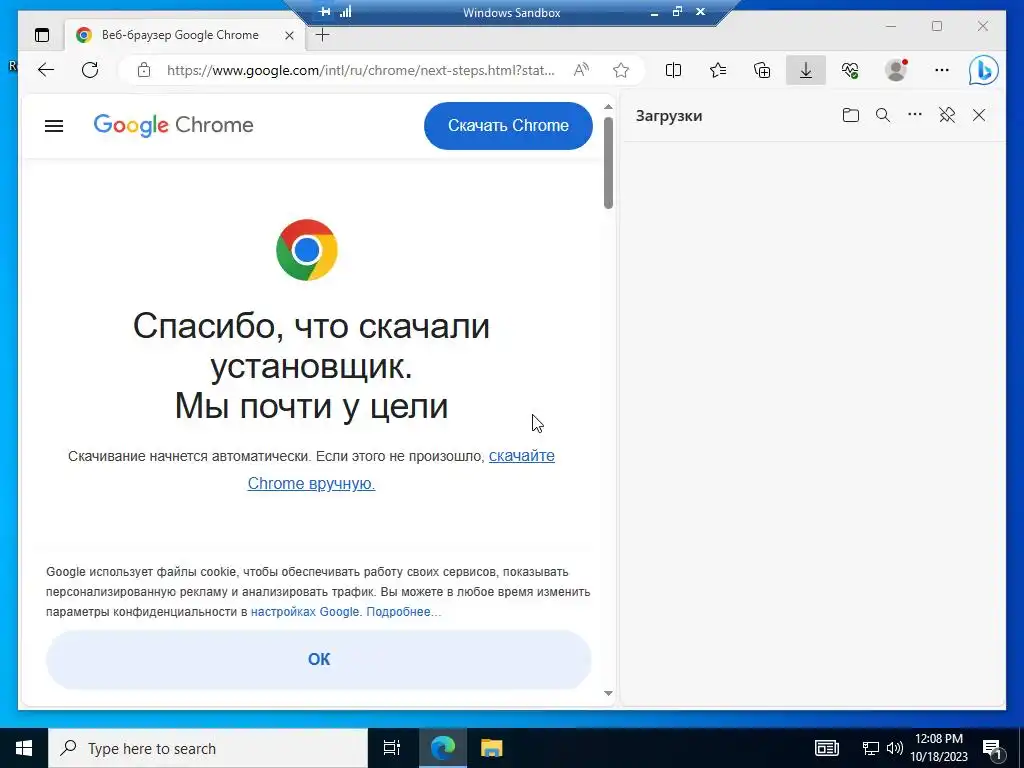Open a new tab with plus

point(323,35)
